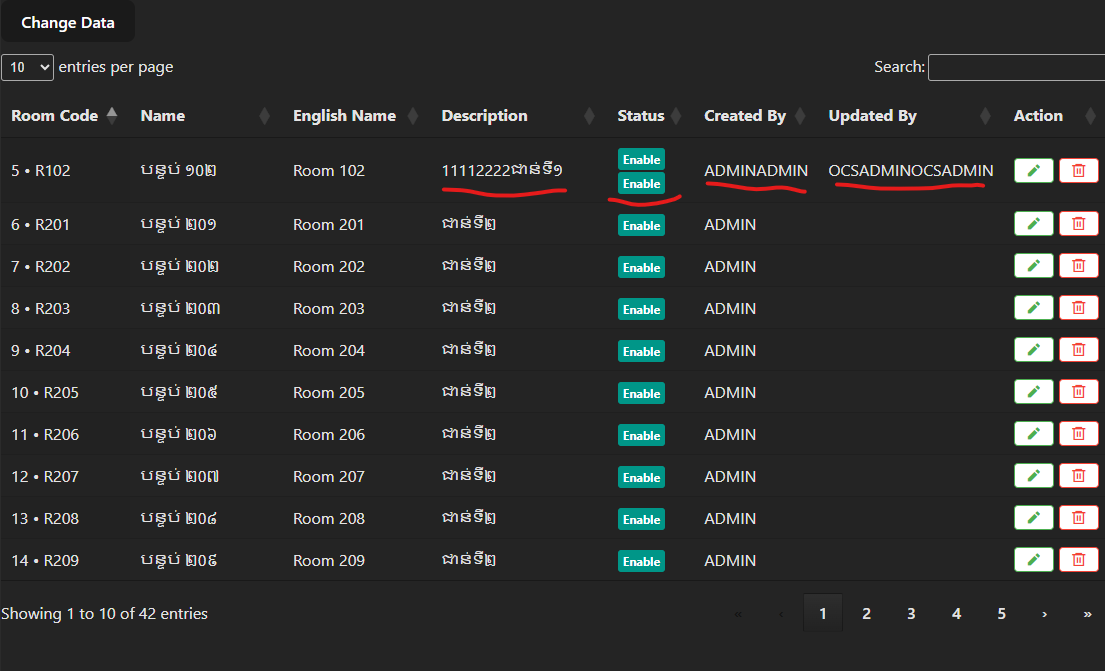Go to next page using the › arrow

click(1044, 613)
